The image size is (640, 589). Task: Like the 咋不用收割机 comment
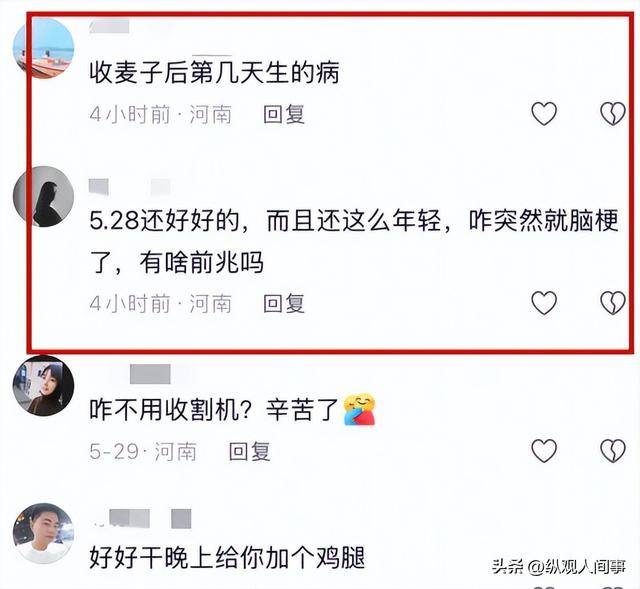point(544,451)
